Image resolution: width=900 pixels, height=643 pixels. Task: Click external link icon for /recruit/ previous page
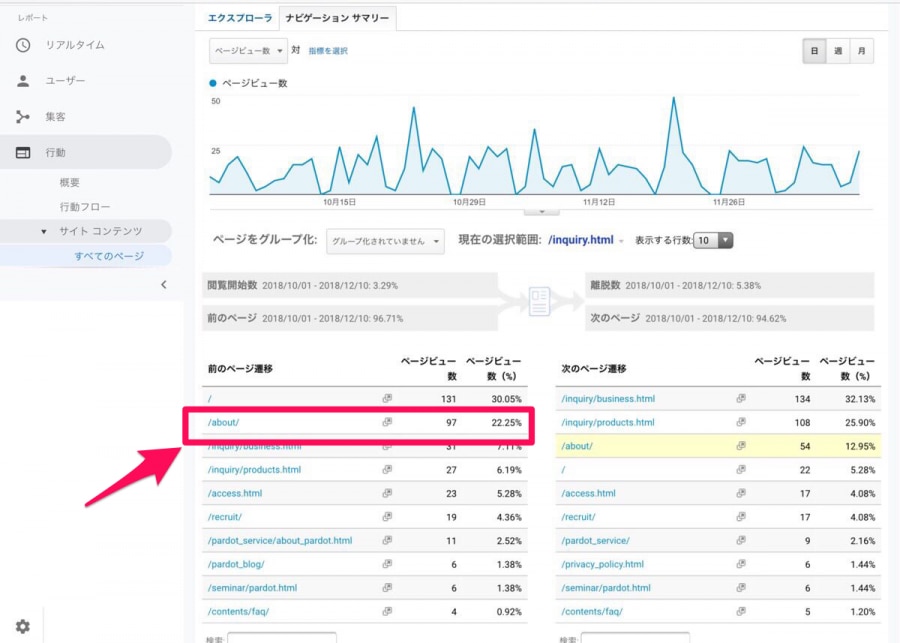point(387,516)
